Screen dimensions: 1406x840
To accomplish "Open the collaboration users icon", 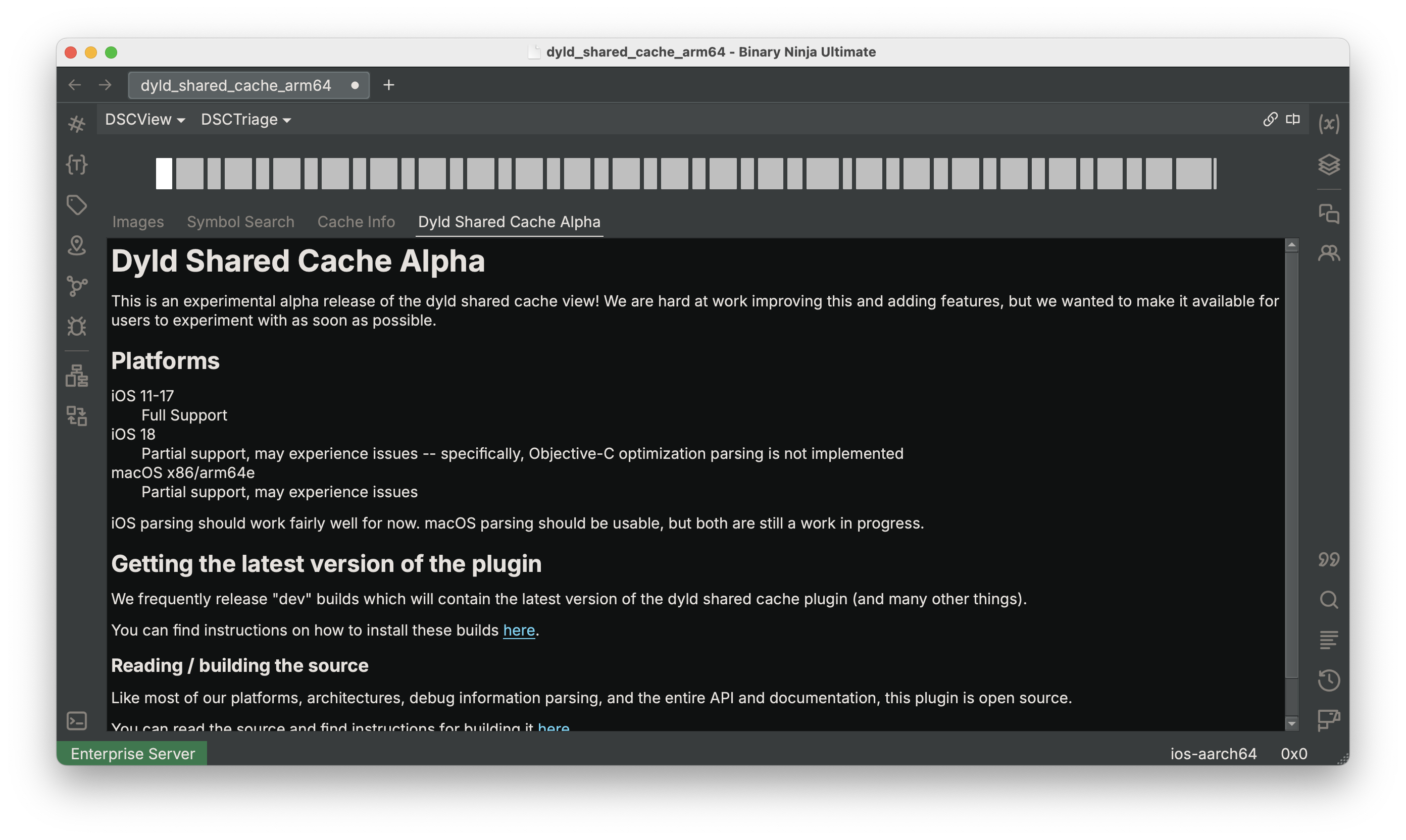I will [1328, 253].
